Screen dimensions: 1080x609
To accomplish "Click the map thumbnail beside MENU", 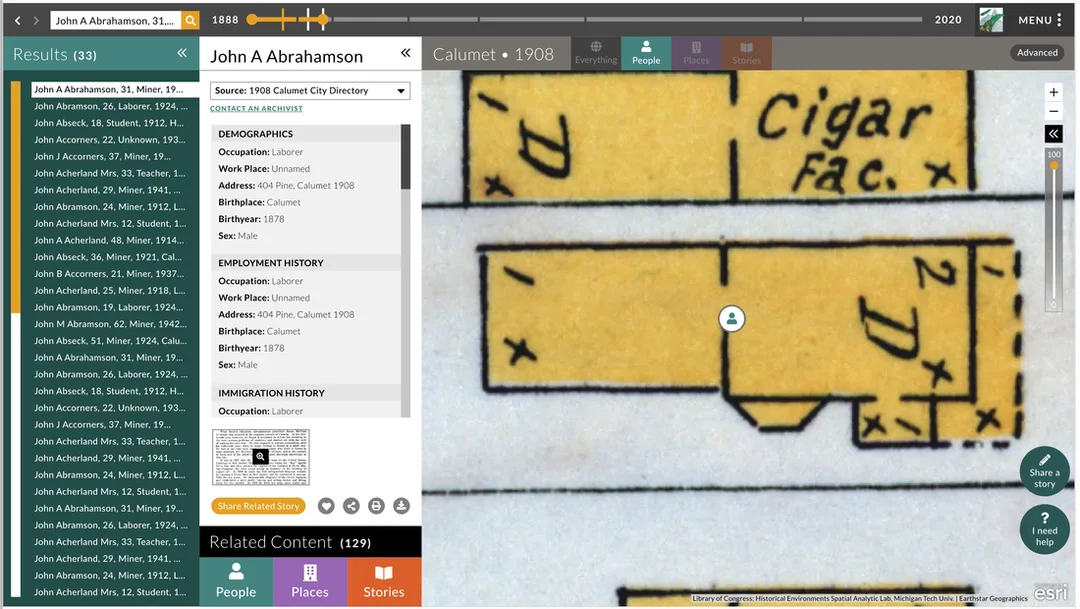I will pyautogui.click(x=991, y=21).
